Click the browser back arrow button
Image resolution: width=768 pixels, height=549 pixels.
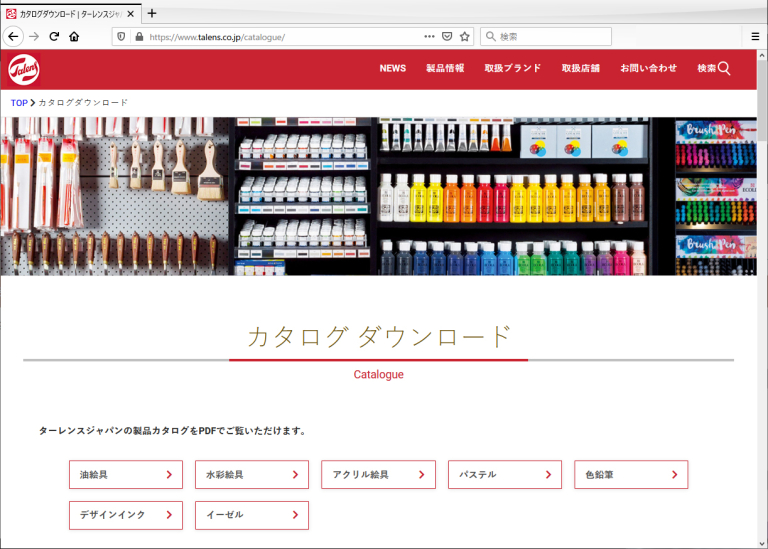[13, 36]
